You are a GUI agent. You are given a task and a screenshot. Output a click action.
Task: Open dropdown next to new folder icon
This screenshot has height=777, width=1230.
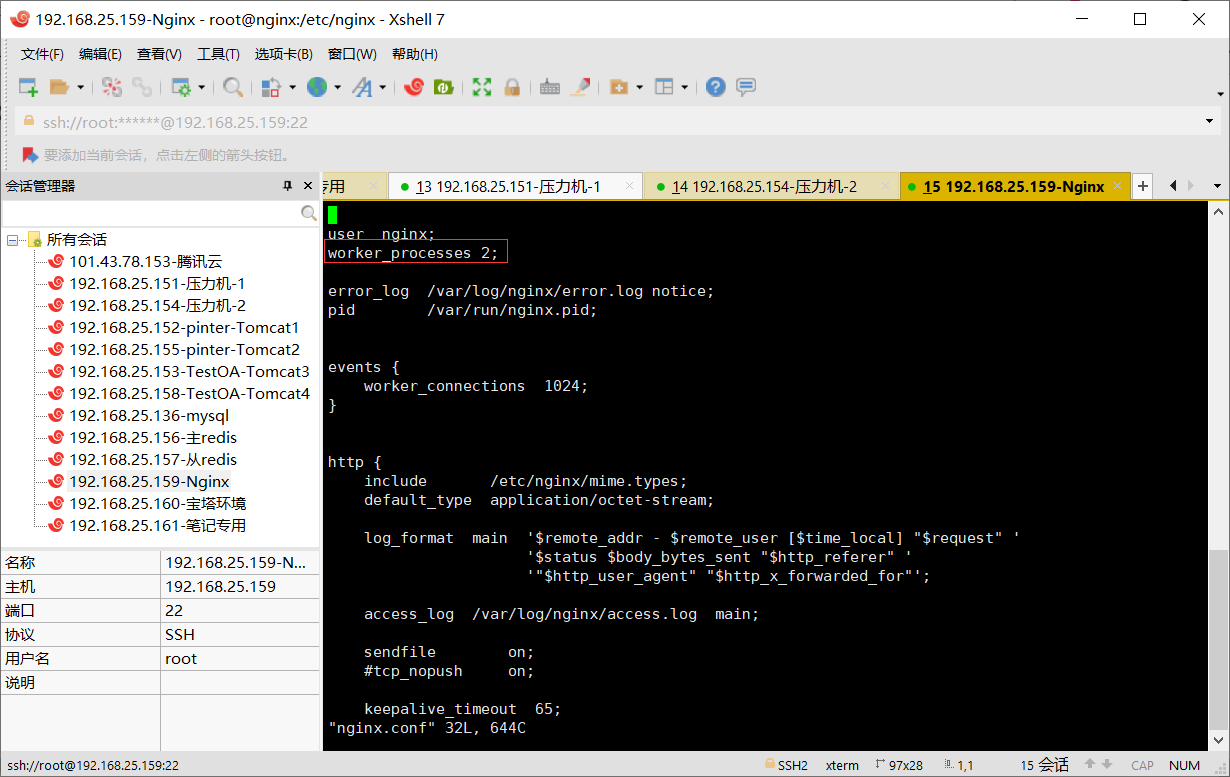coord(638,88)
